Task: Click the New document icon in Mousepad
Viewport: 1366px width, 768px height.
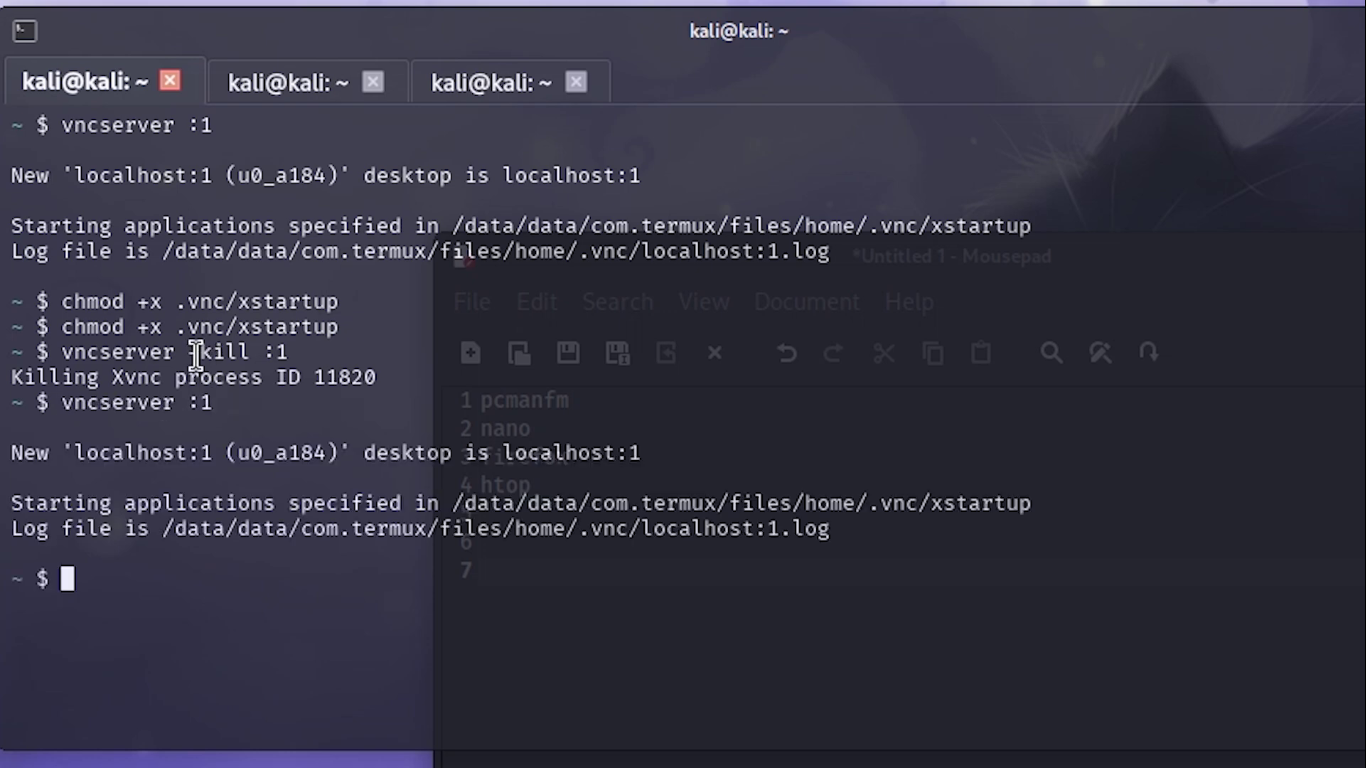Action: point(470,352)
